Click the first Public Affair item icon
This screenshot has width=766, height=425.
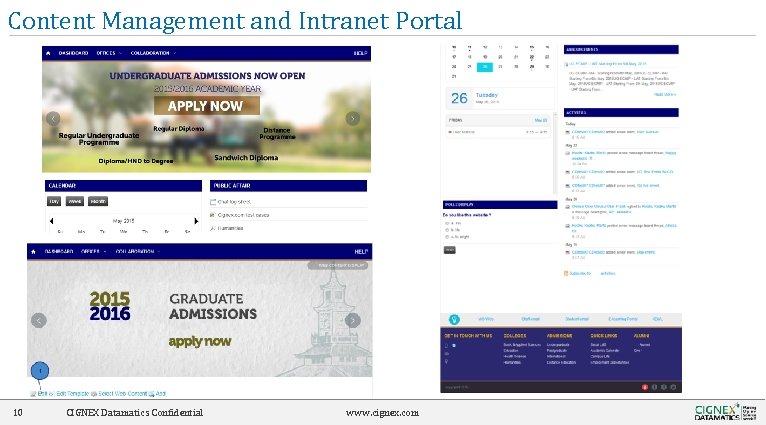213,202
